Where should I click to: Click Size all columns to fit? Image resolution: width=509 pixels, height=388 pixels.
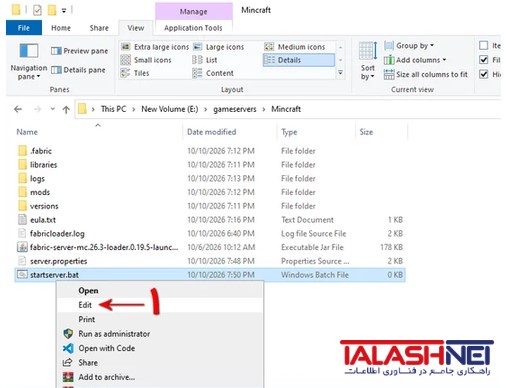point(426,74)
